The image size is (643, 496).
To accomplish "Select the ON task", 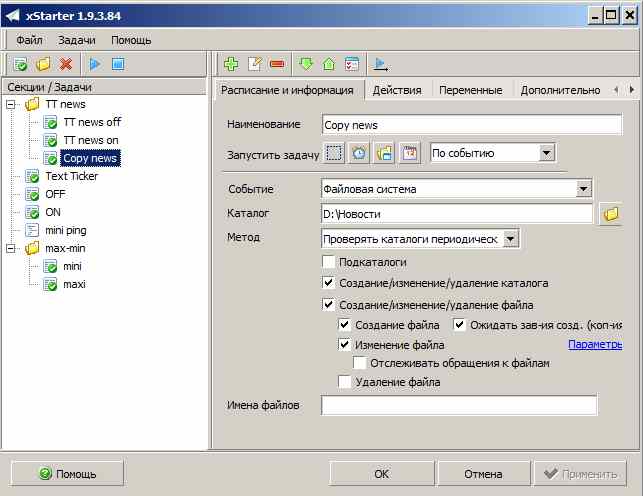I will pyautogui.click(x=53, y=212).
